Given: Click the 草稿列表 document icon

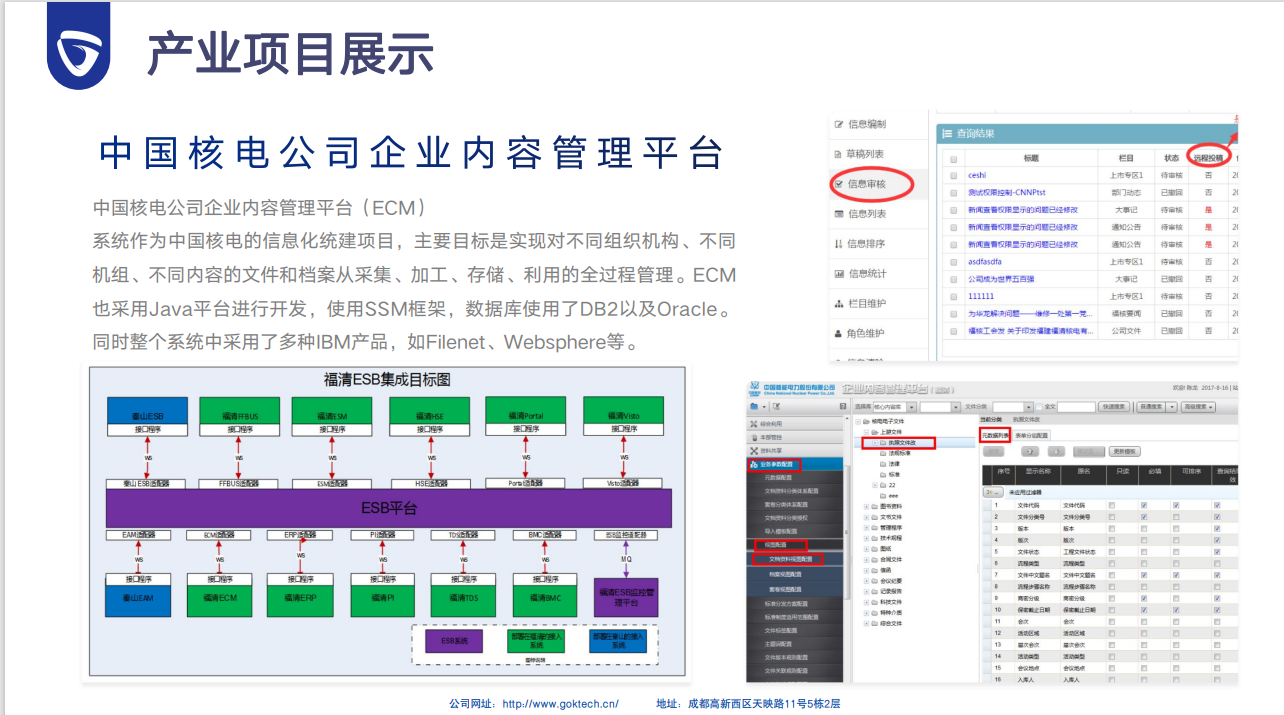Looking at the screenshot, I should click(839, 154).
